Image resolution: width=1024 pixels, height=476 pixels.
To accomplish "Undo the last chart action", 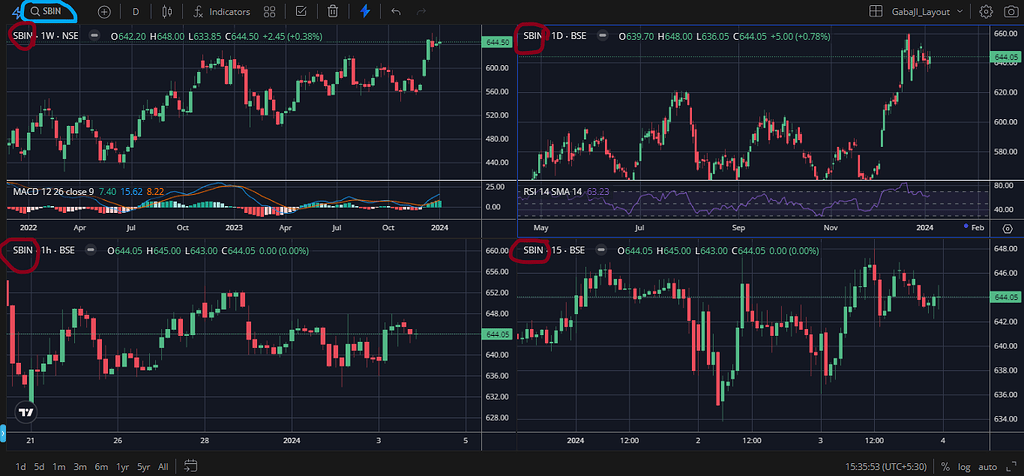I will click(397, 12).
